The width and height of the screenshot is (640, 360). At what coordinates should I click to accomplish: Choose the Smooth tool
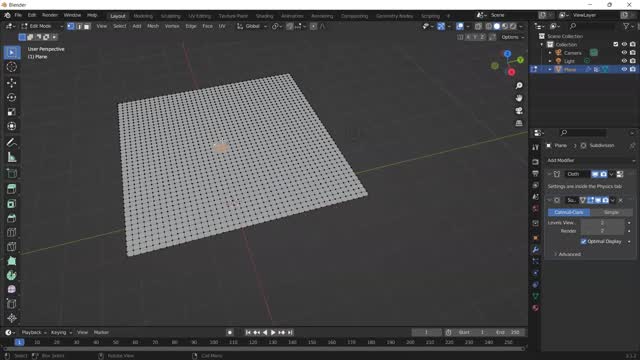(11, 289)
